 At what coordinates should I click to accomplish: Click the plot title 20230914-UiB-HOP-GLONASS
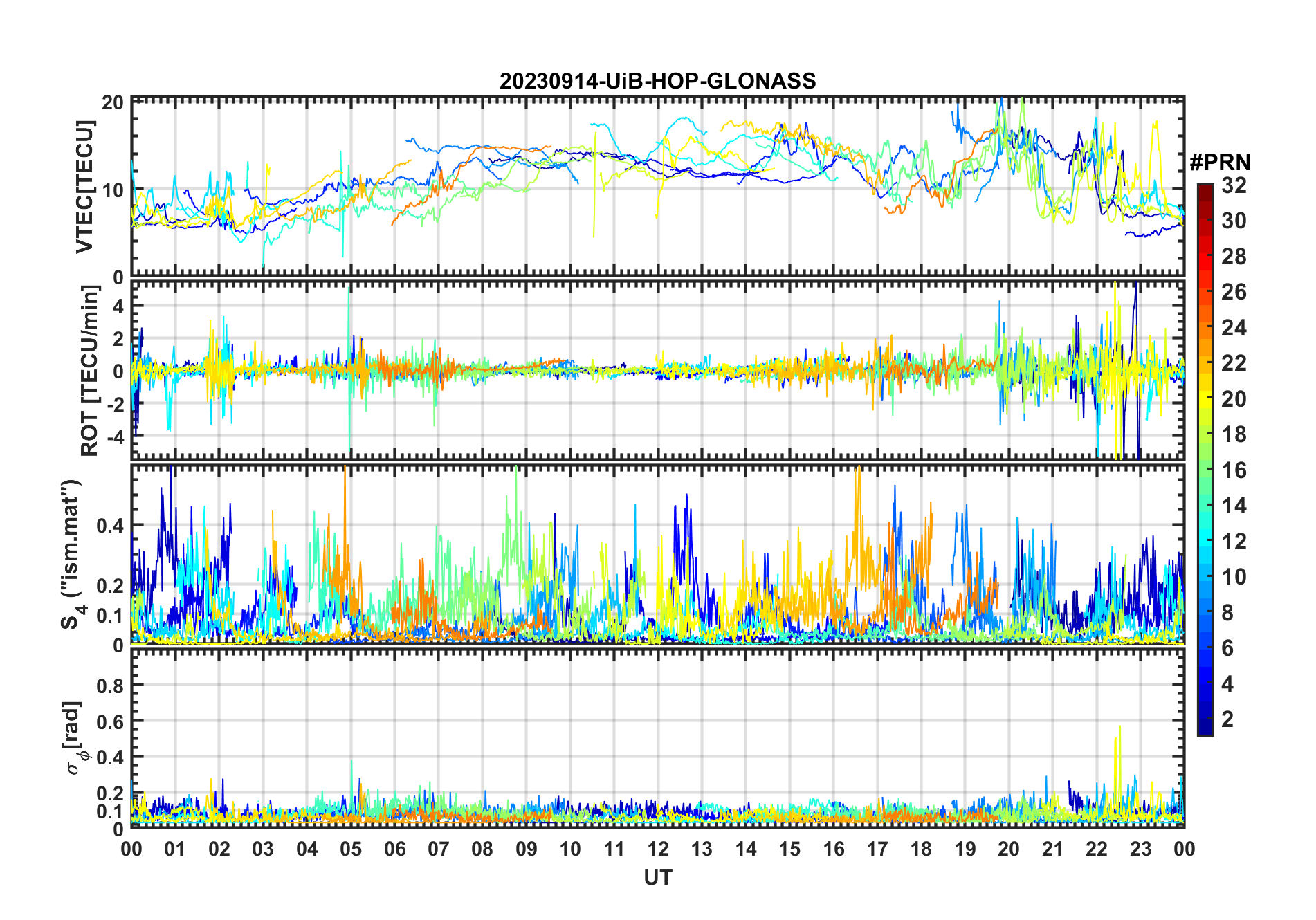click(x=657, y=81)
